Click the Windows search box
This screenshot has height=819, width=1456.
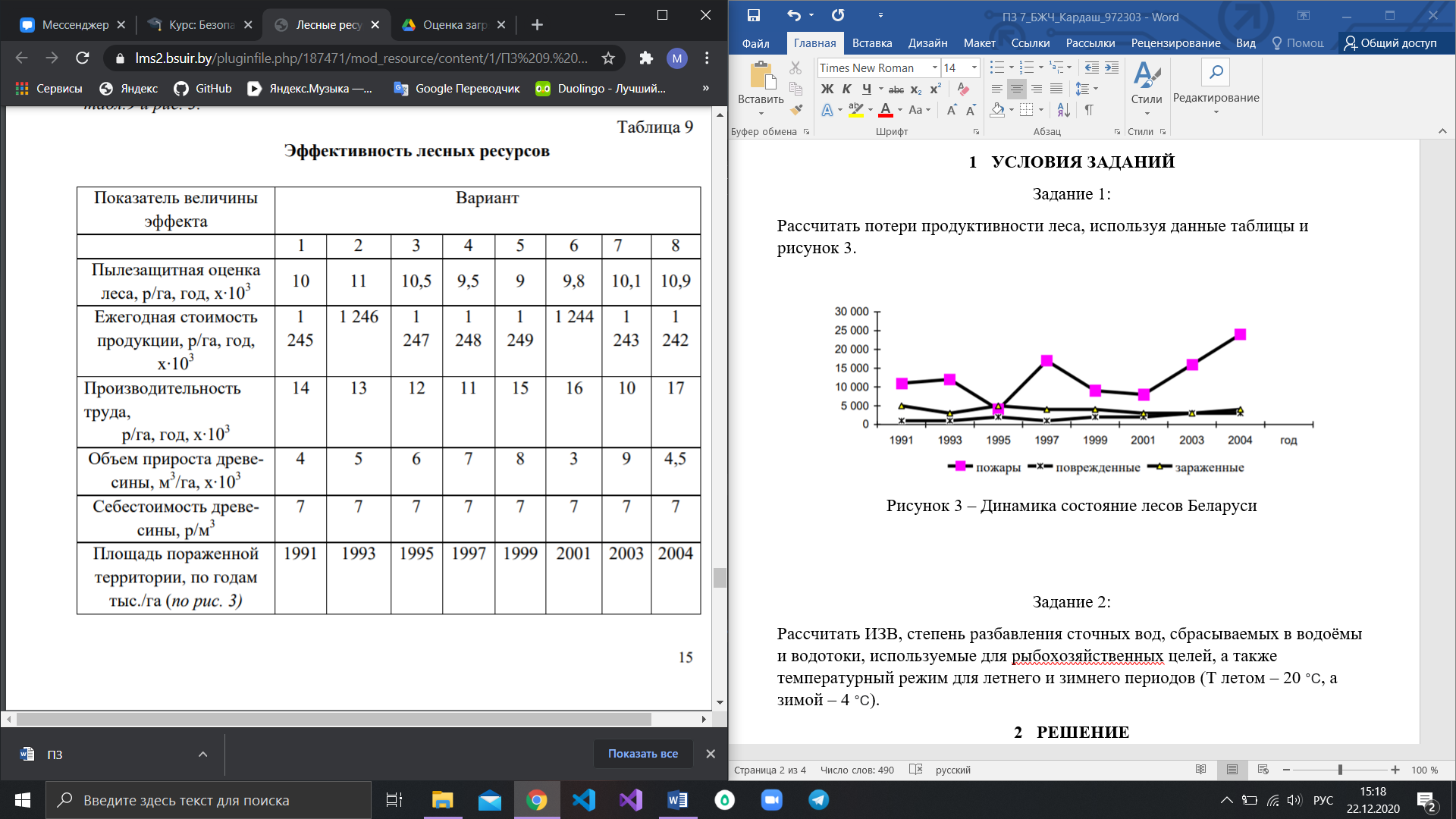pyautogui.click(x=209, y=800)
